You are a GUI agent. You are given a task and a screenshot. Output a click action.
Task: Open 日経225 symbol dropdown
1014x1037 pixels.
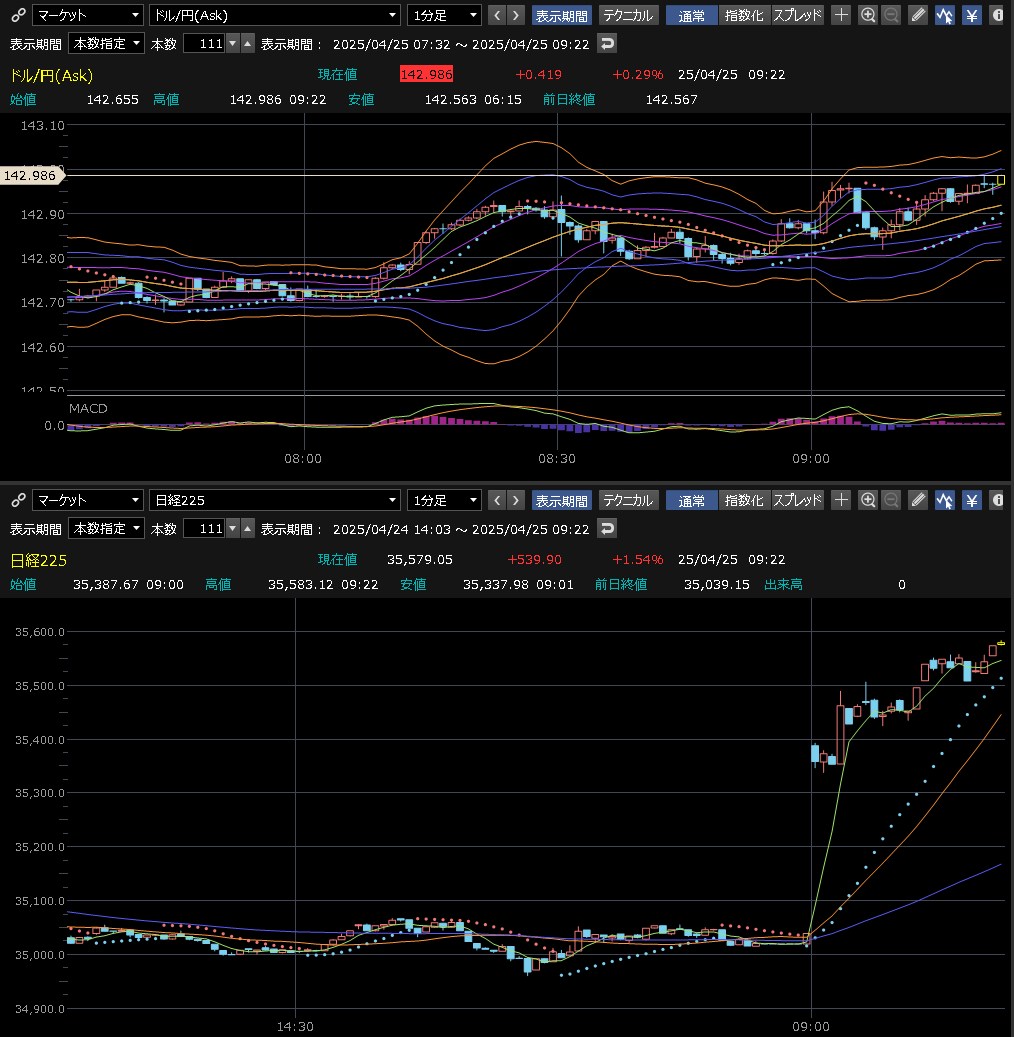[275, 500]
